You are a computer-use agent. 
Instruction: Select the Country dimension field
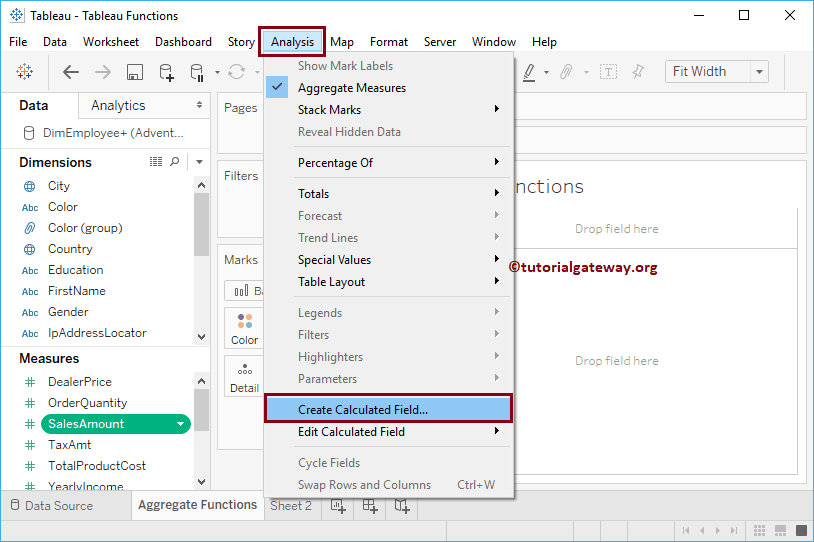tap(70, 249)
